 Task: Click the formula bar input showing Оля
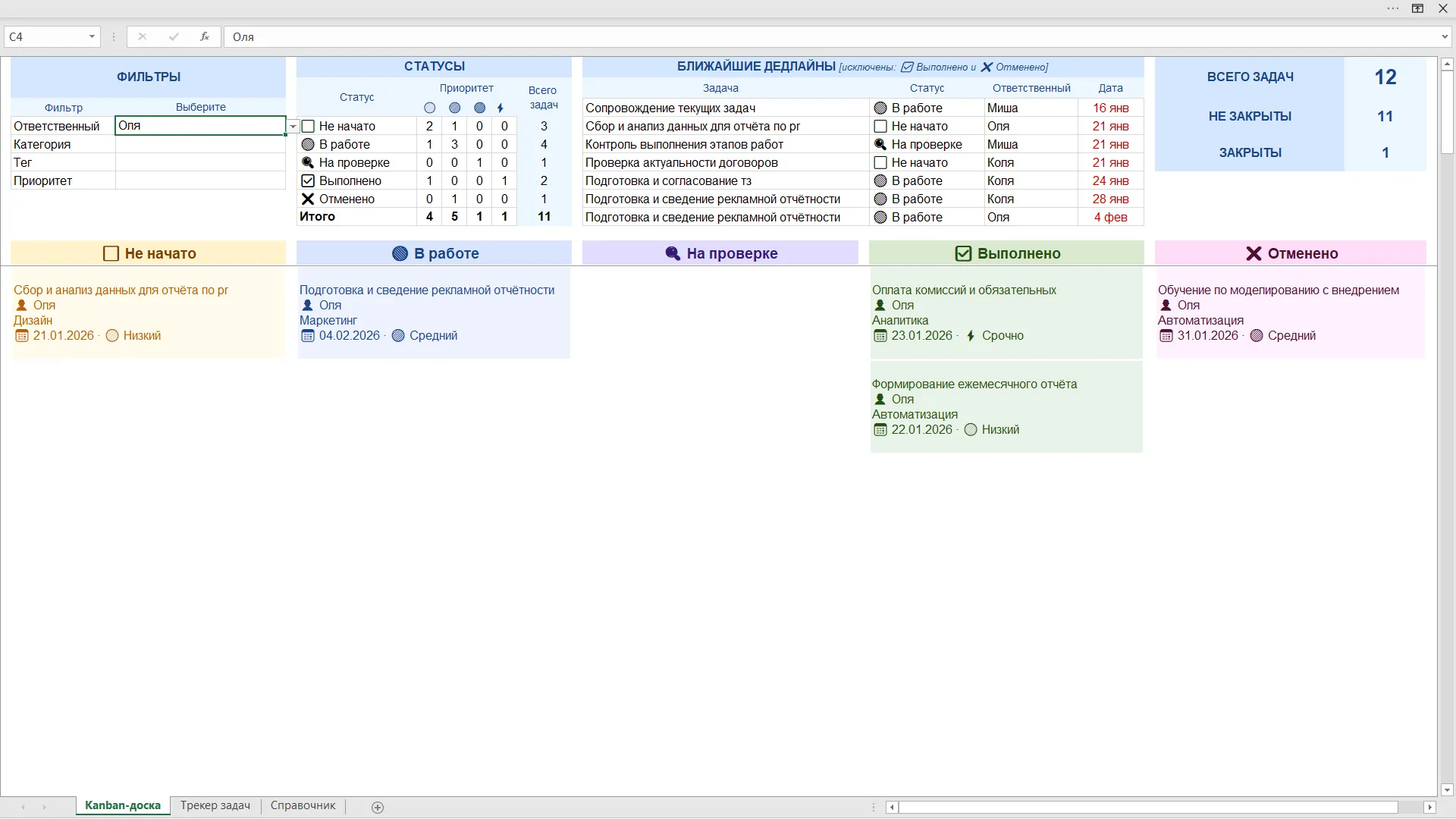830,36
